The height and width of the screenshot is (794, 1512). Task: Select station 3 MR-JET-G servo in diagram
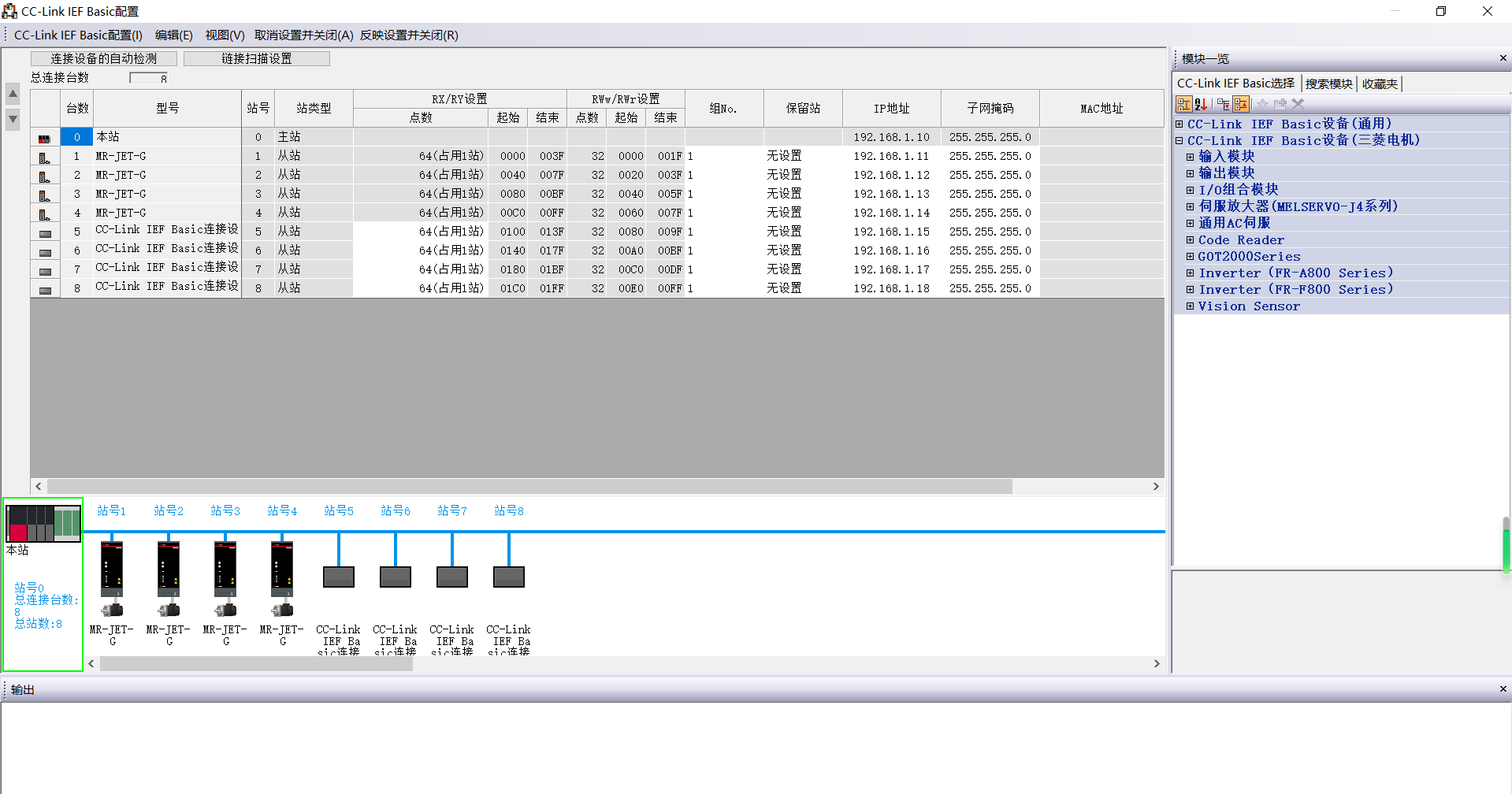click(x=225, y=579)
